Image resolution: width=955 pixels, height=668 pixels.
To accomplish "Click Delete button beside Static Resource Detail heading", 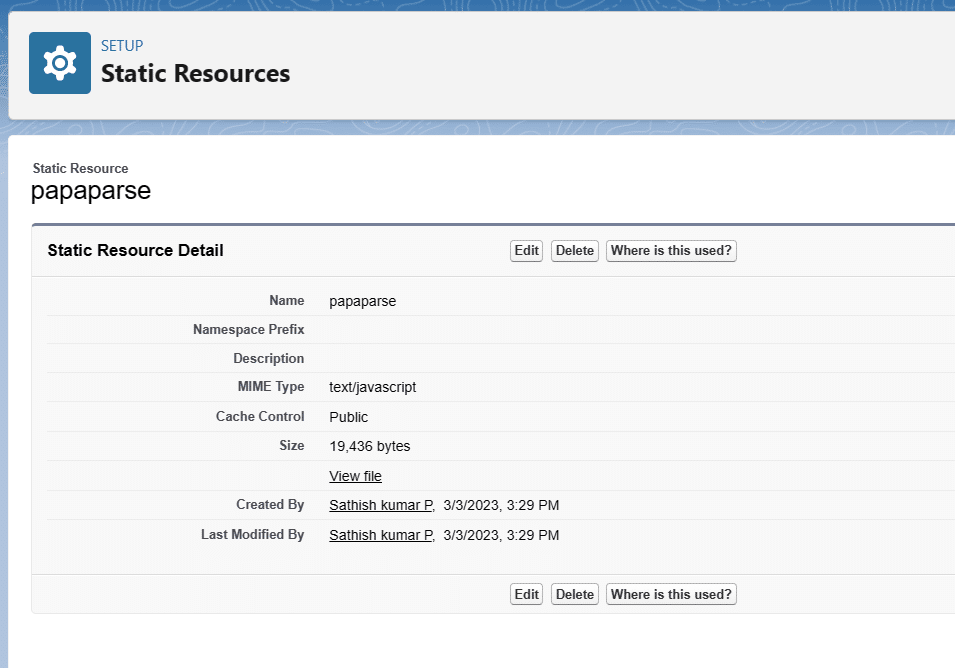I will pyautogui.click(x=574, y=251).
